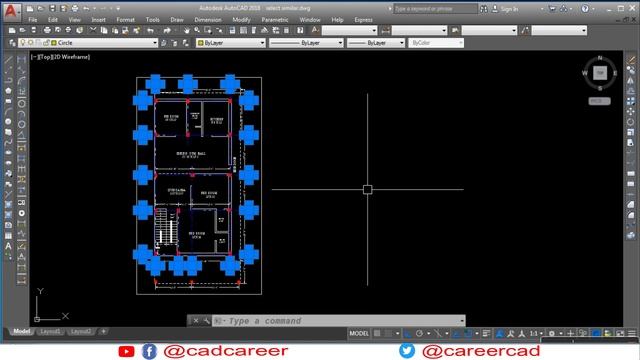Click the TOP face of ViewCube
This screenshot has width=640, height=360.
coord(600,73)
